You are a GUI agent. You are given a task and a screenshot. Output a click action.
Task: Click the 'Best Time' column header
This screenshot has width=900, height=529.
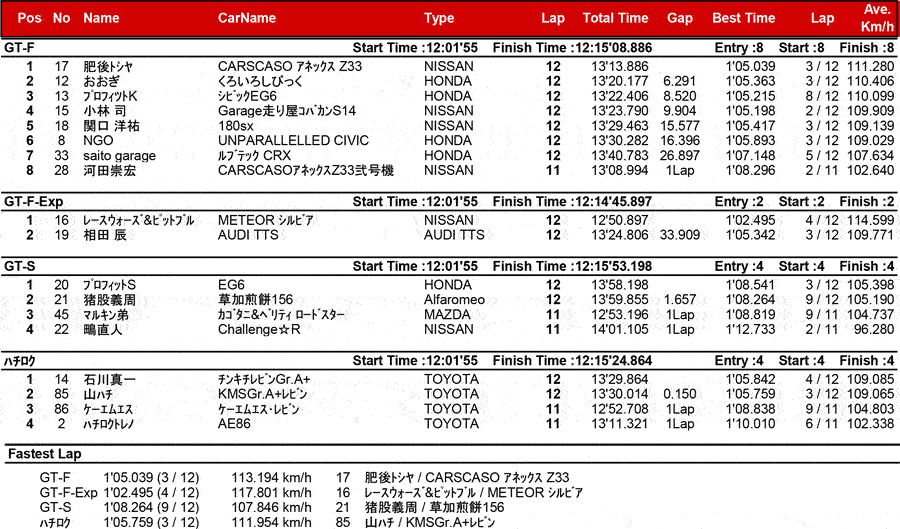coord(743,18)
